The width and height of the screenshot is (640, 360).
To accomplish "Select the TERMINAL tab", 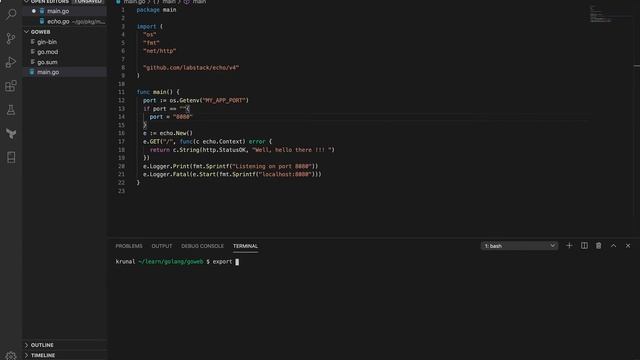I will pos(245,246).
